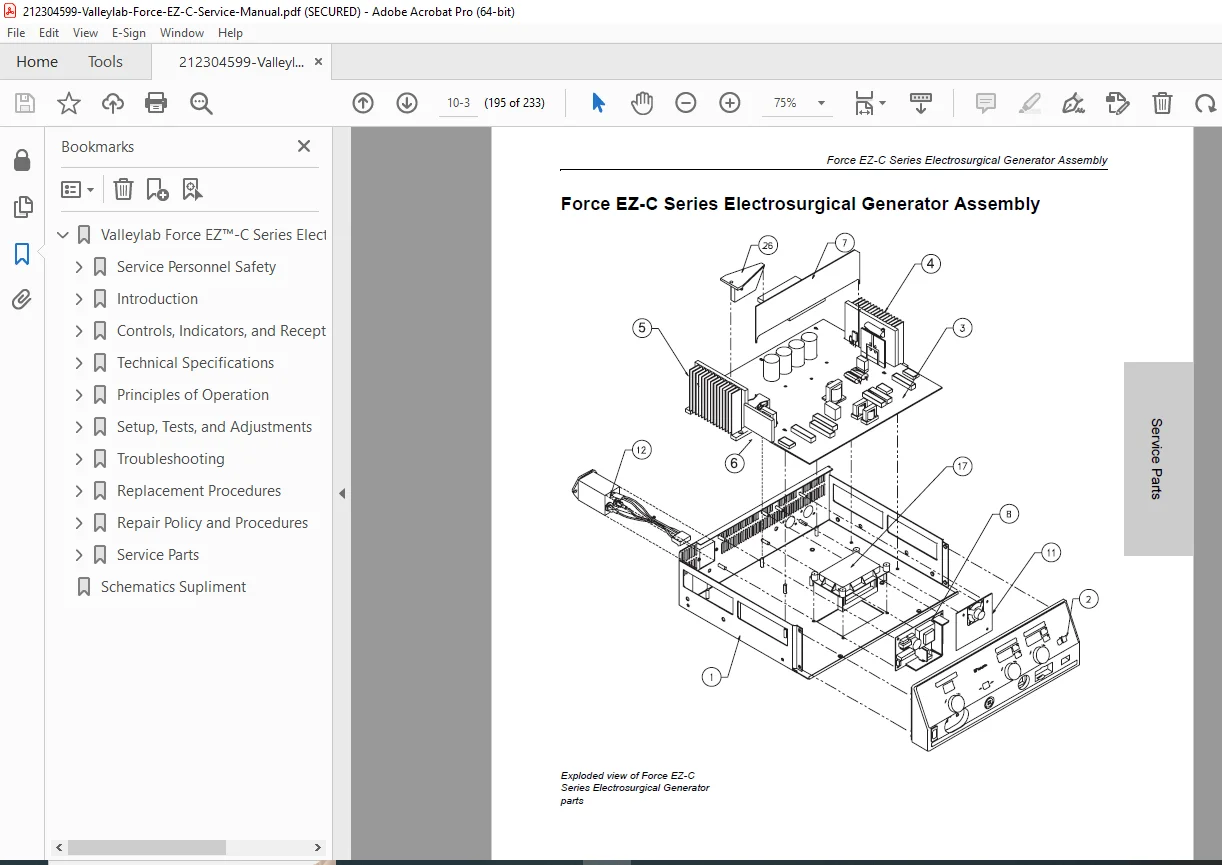The width and height of the screenshot is (1222, 865).
Task: Expand Service Personnel Safety bookmark
Action: click(79, 267)
